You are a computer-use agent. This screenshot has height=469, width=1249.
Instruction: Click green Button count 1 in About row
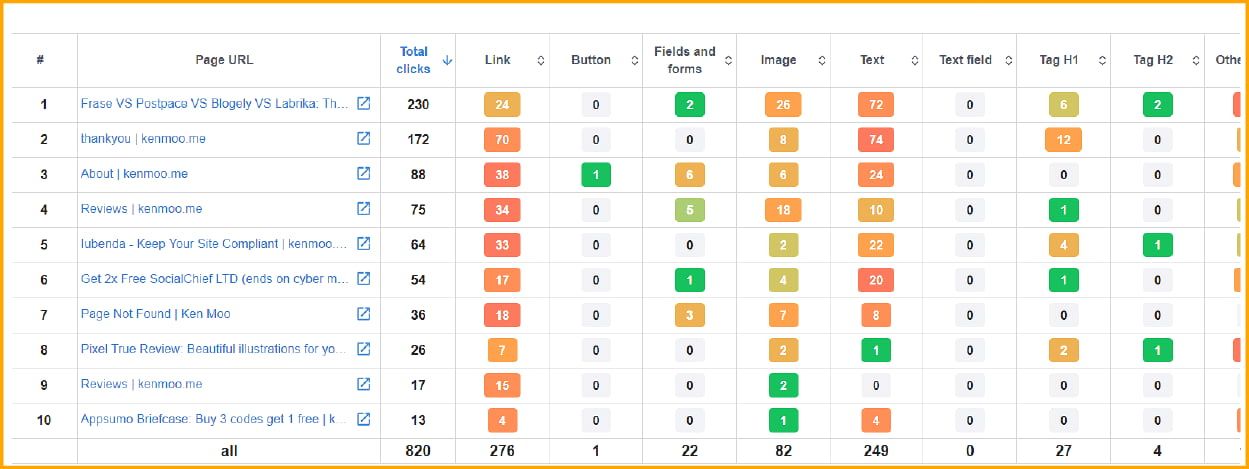(x=596, y=174)
